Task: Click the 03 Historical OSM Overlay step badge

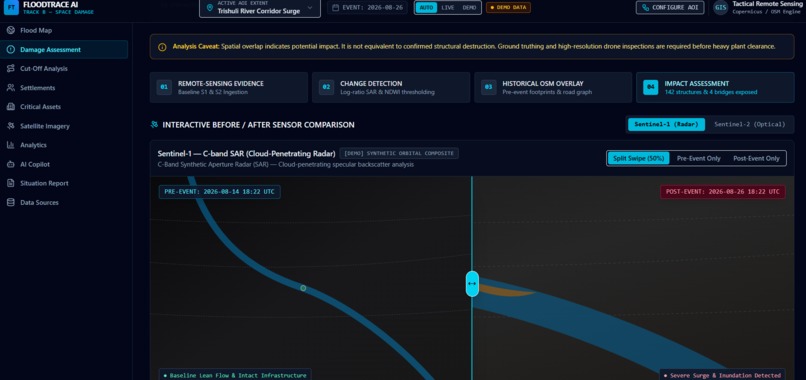Action: coord(488,87)
